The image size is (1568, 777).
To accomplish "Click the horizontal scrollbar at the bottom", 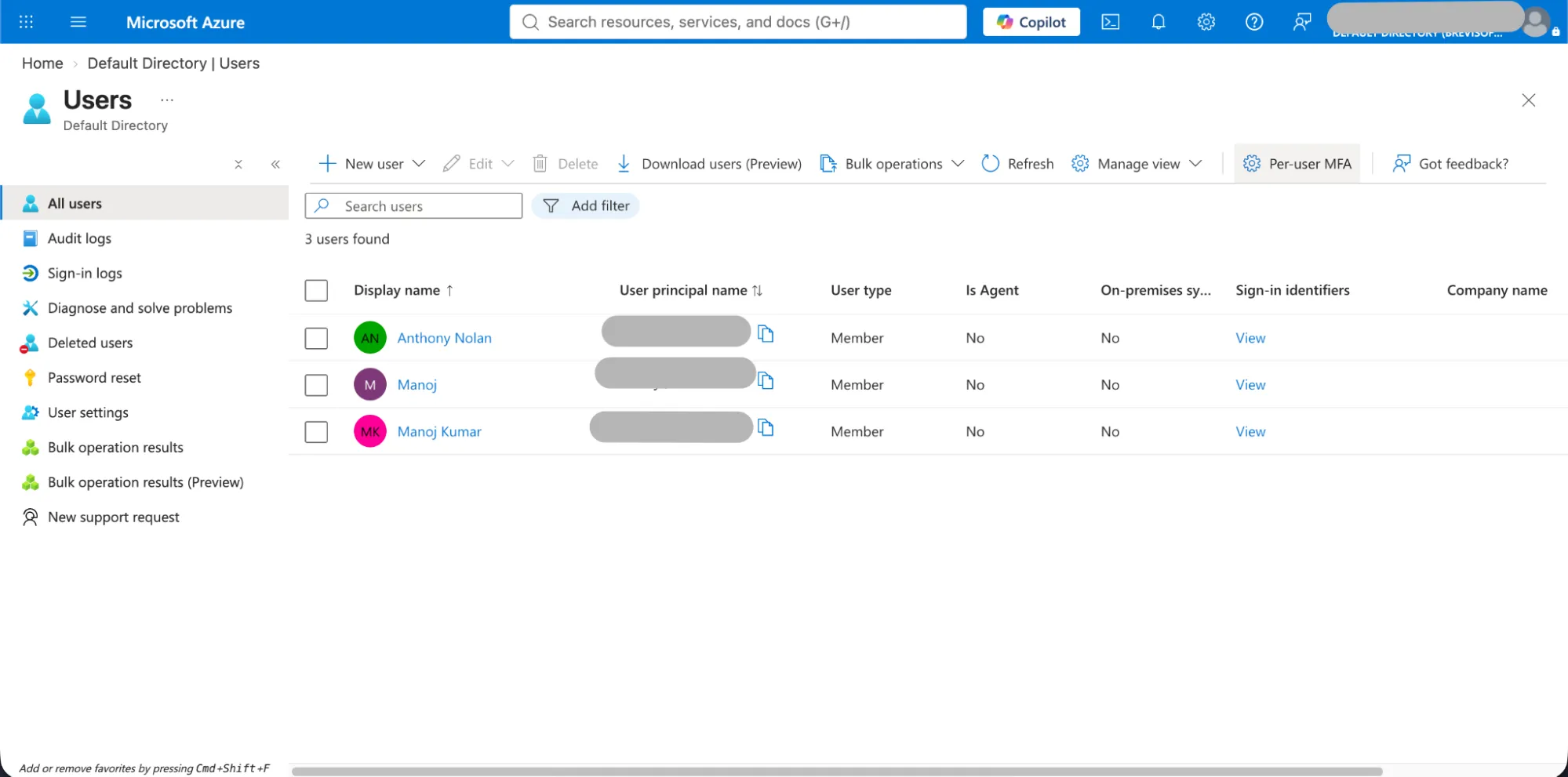I will (x=837, y=772).
